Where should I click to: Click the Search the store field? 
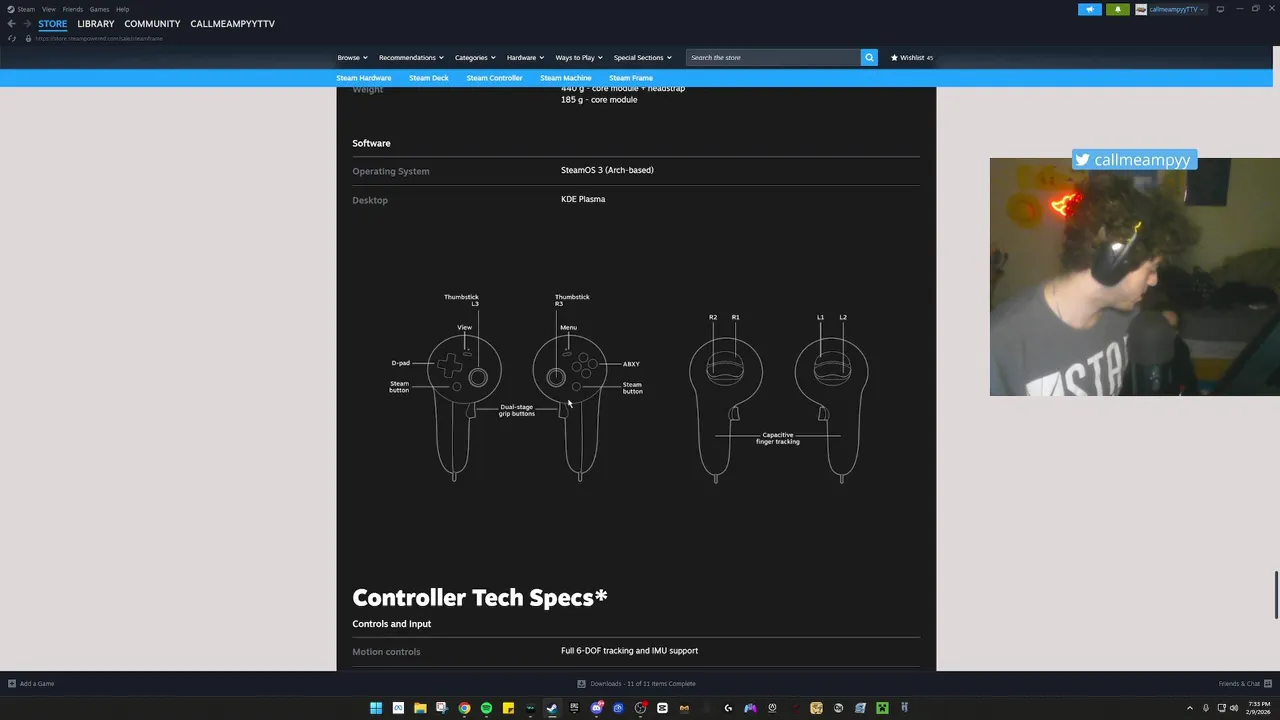[773, 57]
